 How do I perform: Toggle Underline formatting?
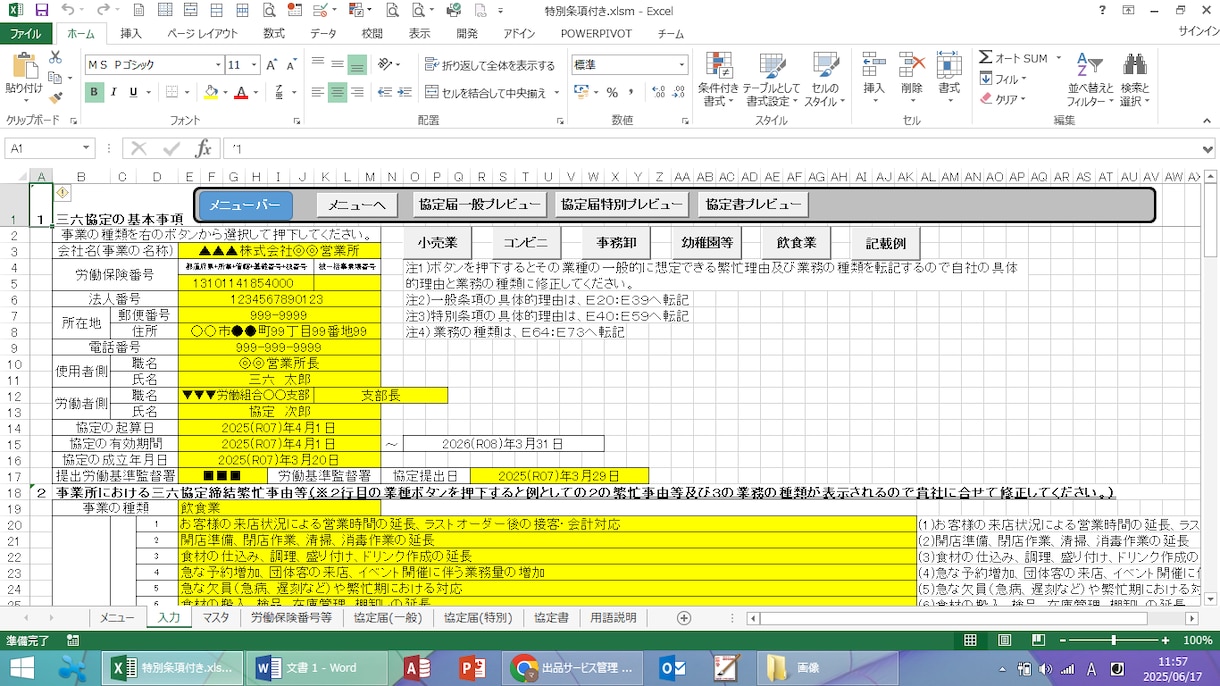click(133, 93)
